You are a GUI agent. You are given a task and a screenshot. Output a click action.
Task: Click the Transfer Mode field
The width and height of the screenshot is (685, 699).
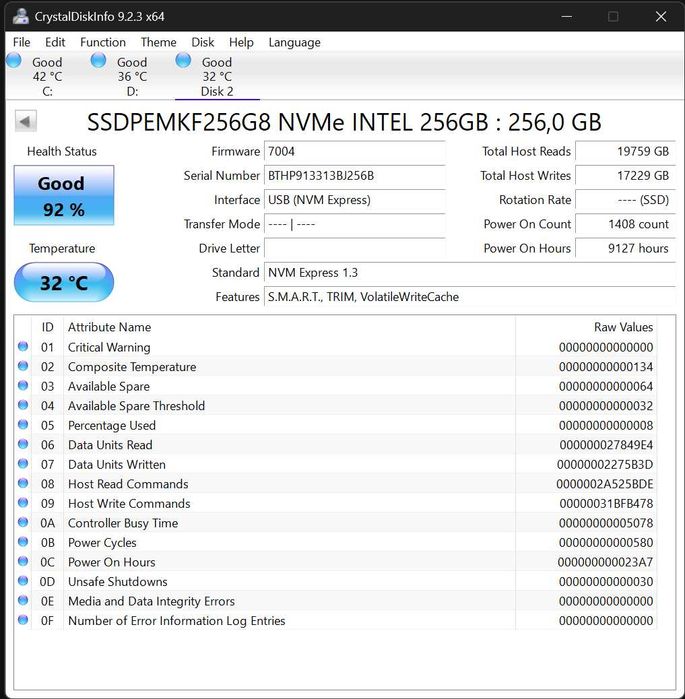click(354, 224)
